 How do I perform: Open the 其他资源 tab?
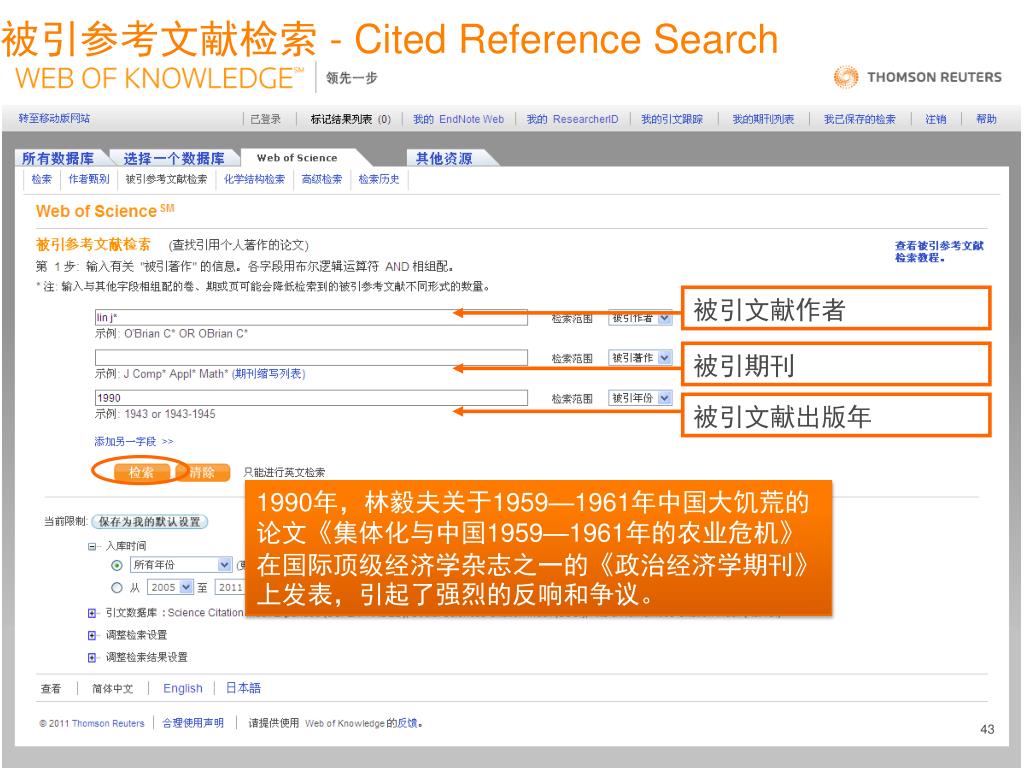[x=444, y=159]
